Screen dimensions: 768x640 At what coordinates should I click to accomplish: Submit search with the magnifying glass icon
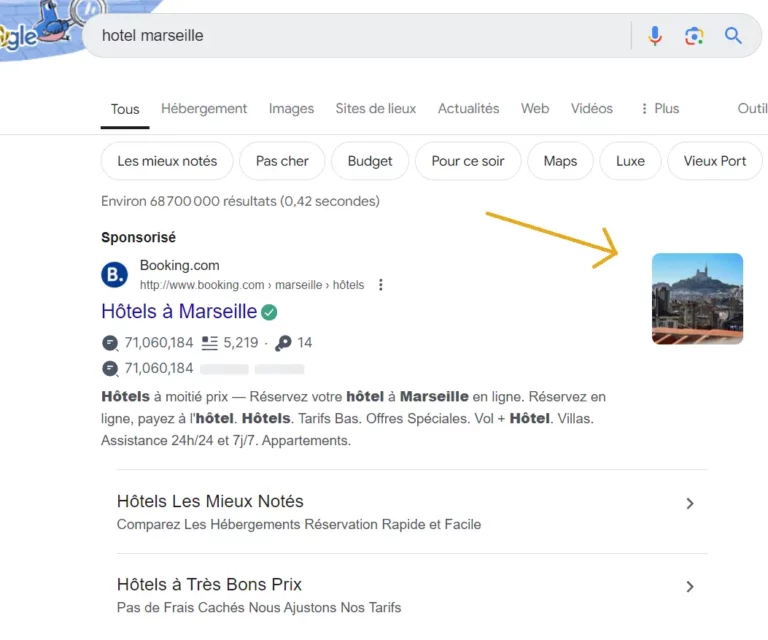pyautogui.click(x=733, y=35)
